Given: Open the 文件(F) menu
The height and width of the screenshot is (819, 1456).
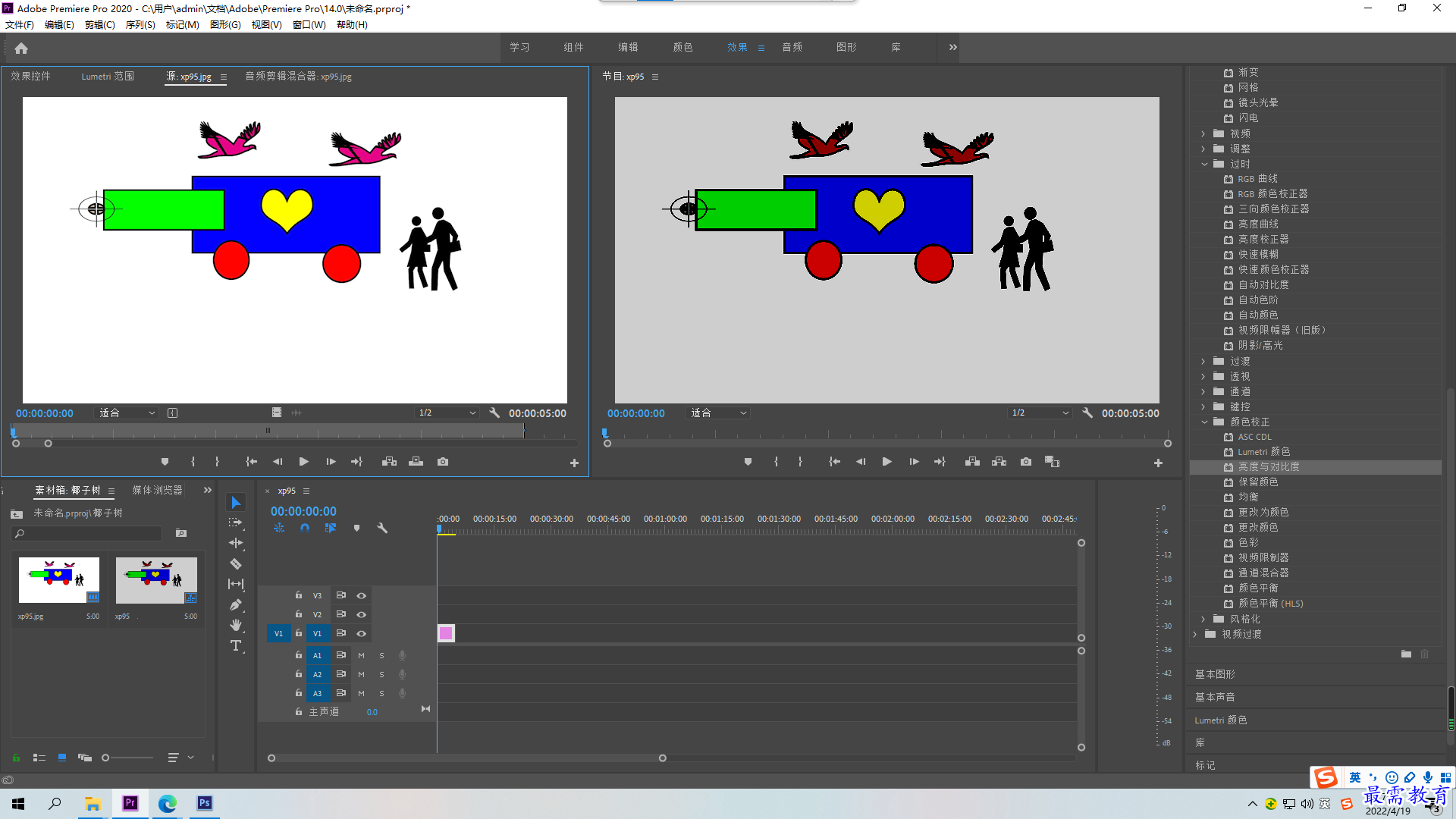Looking at the screenshot, I should pos(20,24).
